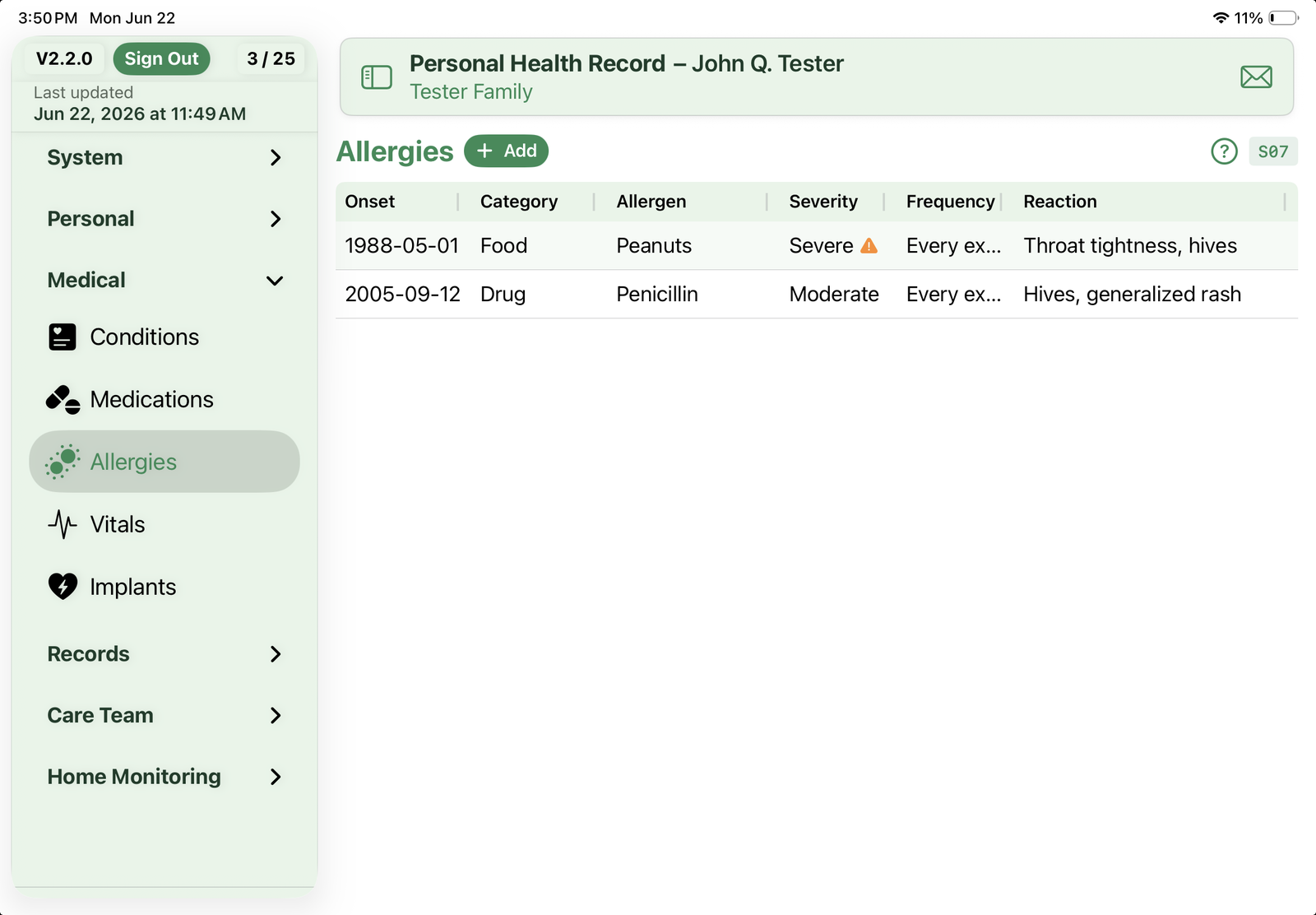Click onset date 1988-05-01
The width and height of the screenshot is (1316, 915).
click(401, 246)
